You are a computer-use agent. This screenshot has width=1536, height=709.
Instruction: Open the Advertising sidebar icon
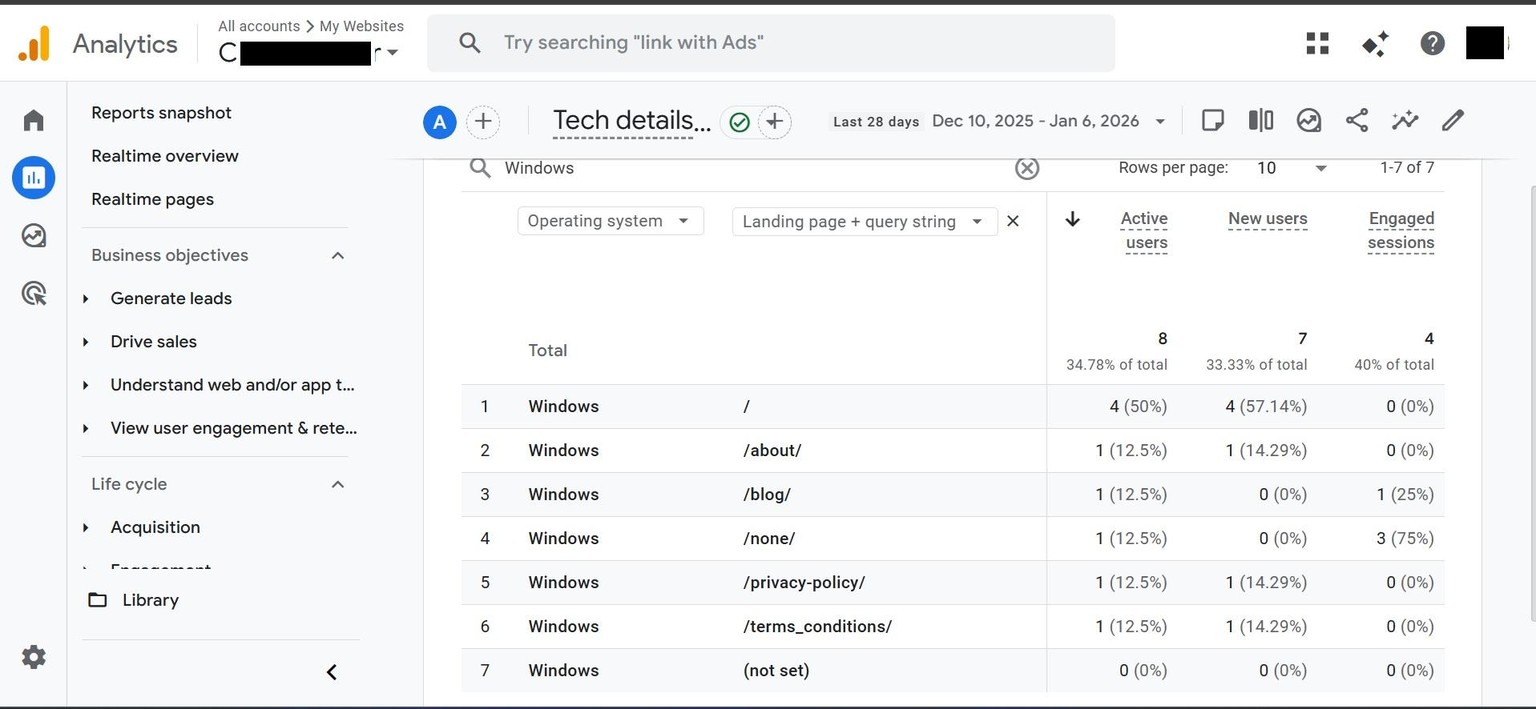34,293
